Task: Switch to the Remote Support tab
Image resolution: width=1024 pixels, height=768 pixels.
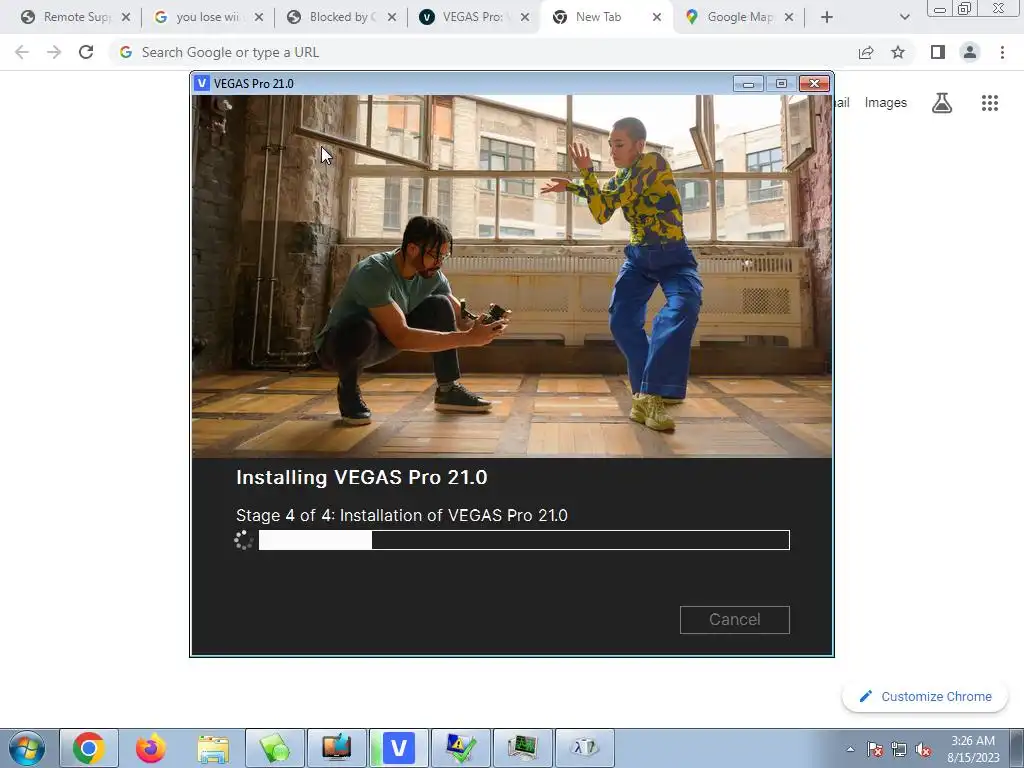Action: 76,17
